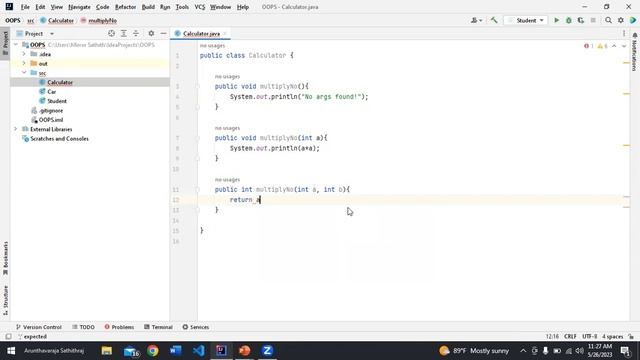The height and width of the screenshot is (360, 640).
Task: Build project with the hammer icon
Action: (x=494, y=20)
